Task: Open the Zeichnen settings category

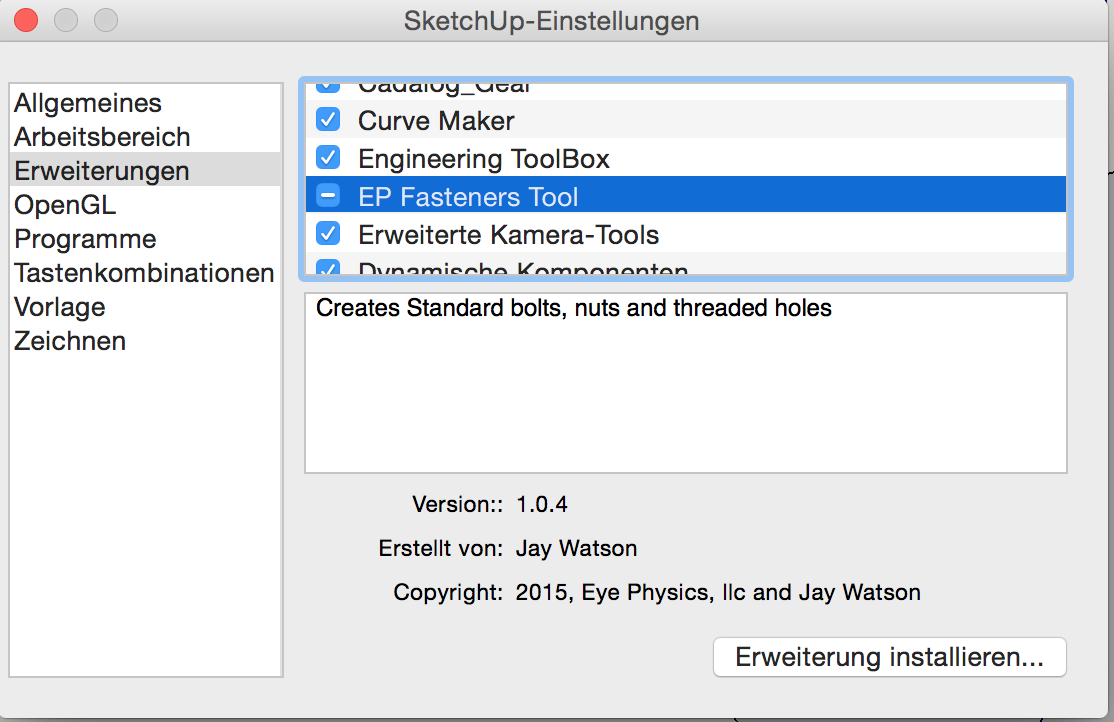Action: coord(70,341)
